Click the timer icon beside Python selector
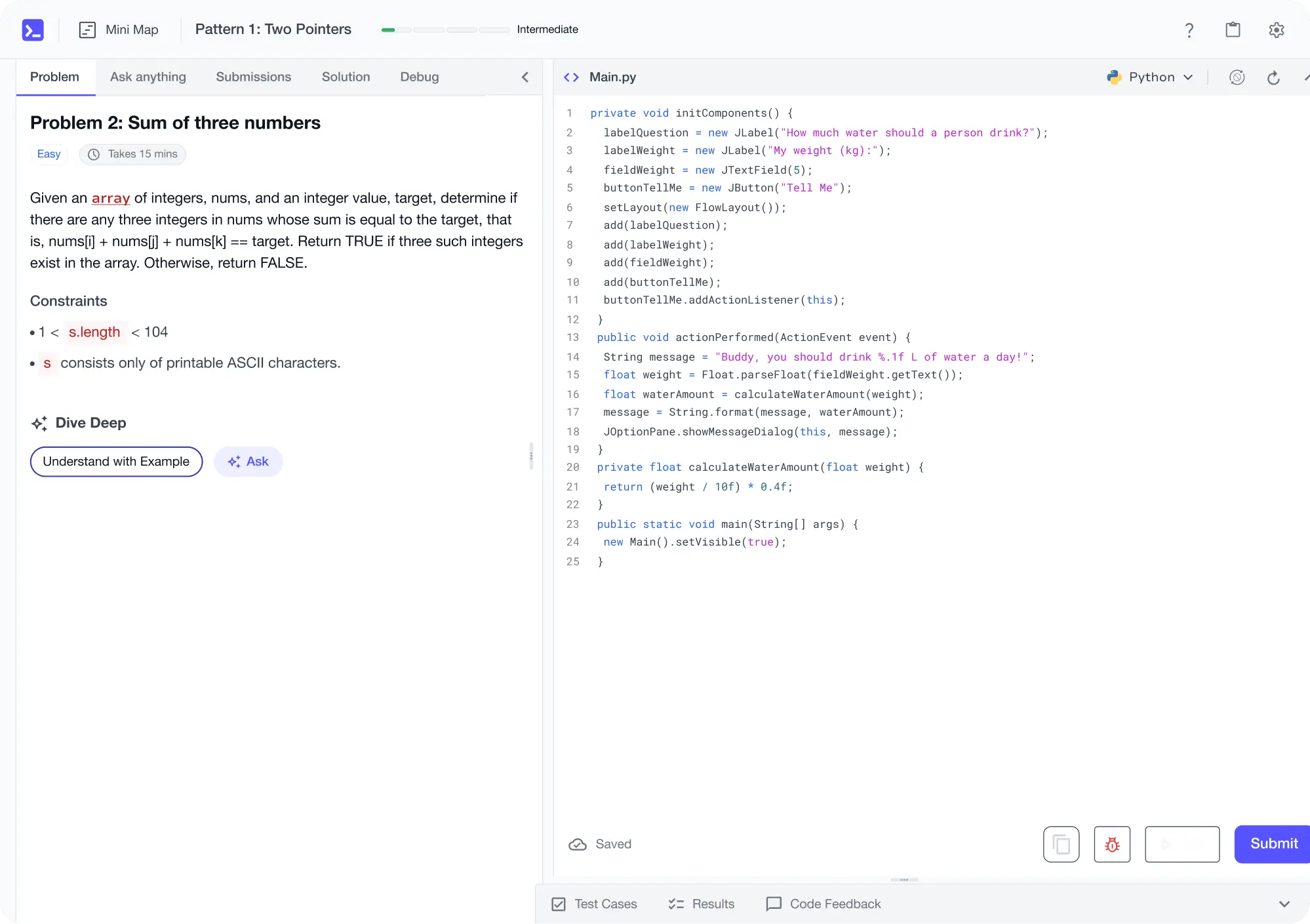This screenshot has height=924, width=1310. pos(1237,77)
